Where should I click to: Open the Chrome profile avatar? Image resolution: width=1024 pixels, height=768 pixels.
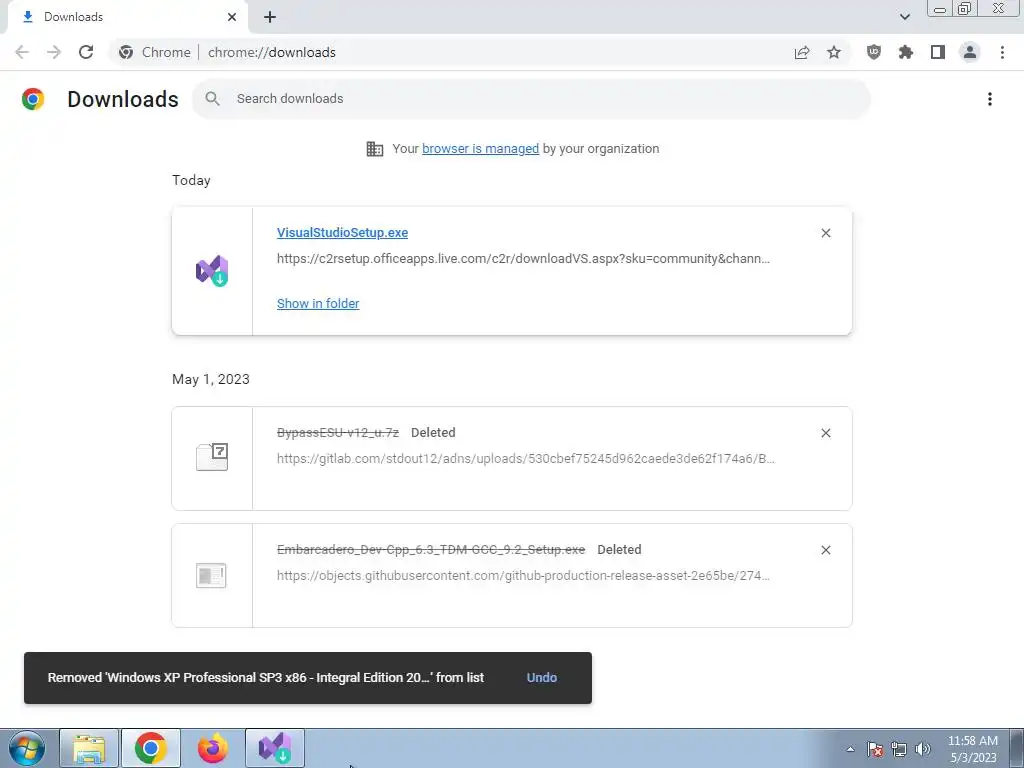click(x=970, y=52)
